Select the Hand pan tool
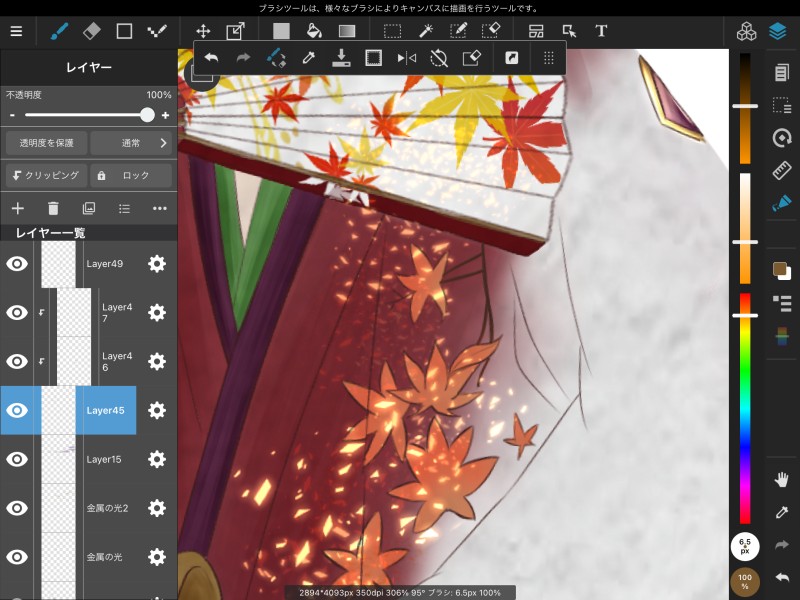The width and height of the screenshot is (800, 600). coord(781,480)
